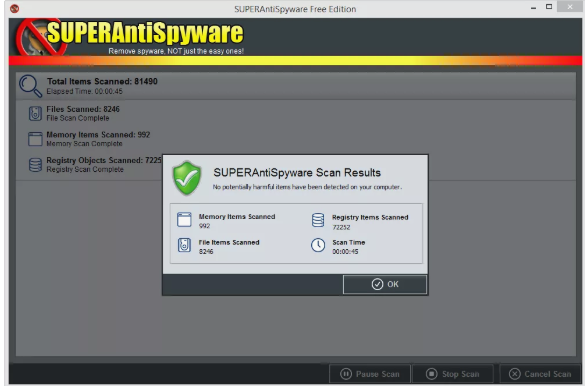Click the title bar application icon
The height and width of the screenshot is (386, 585).
click(15, 8)
